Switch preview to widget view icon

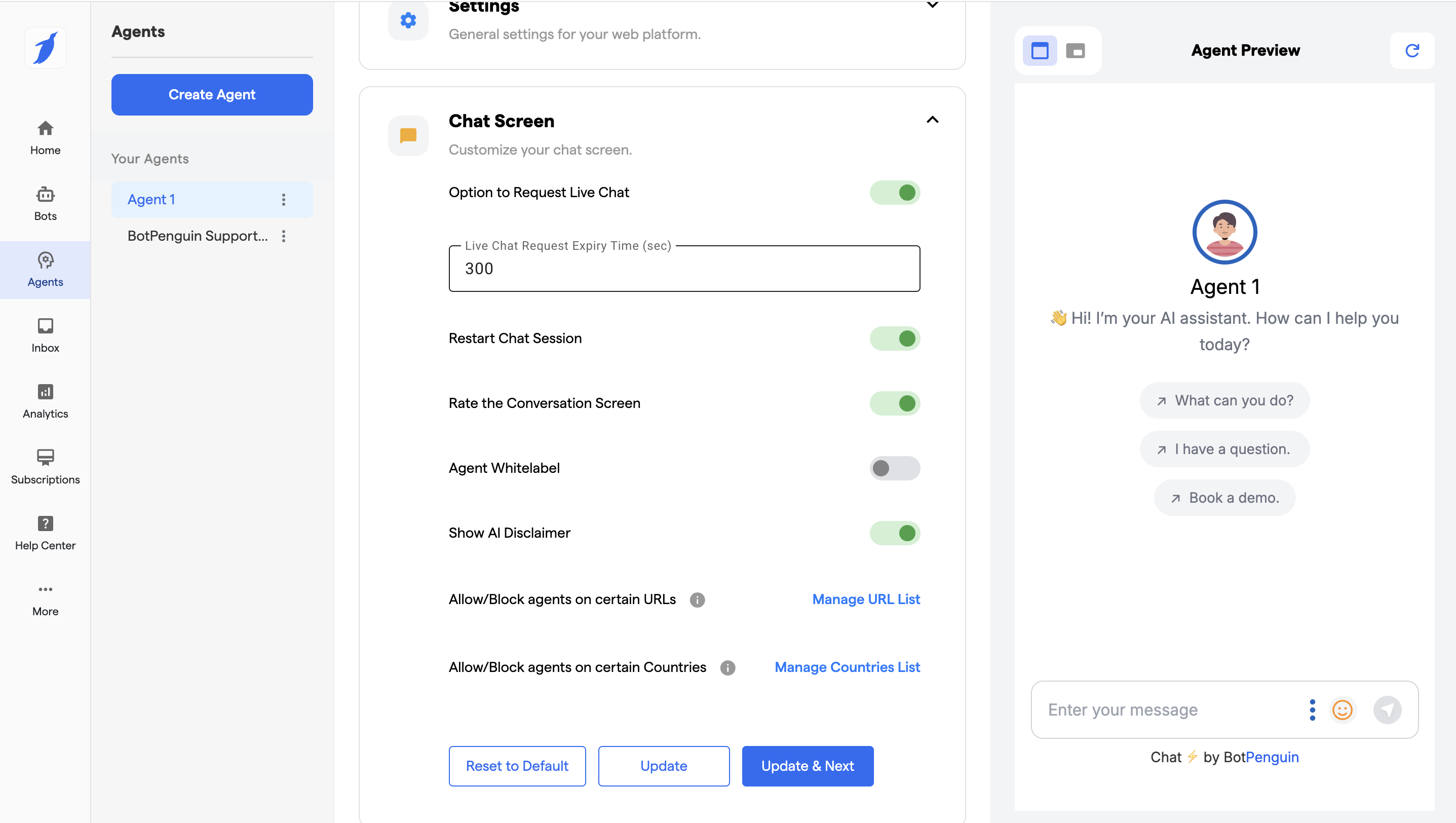click(x=1075, y=51)
